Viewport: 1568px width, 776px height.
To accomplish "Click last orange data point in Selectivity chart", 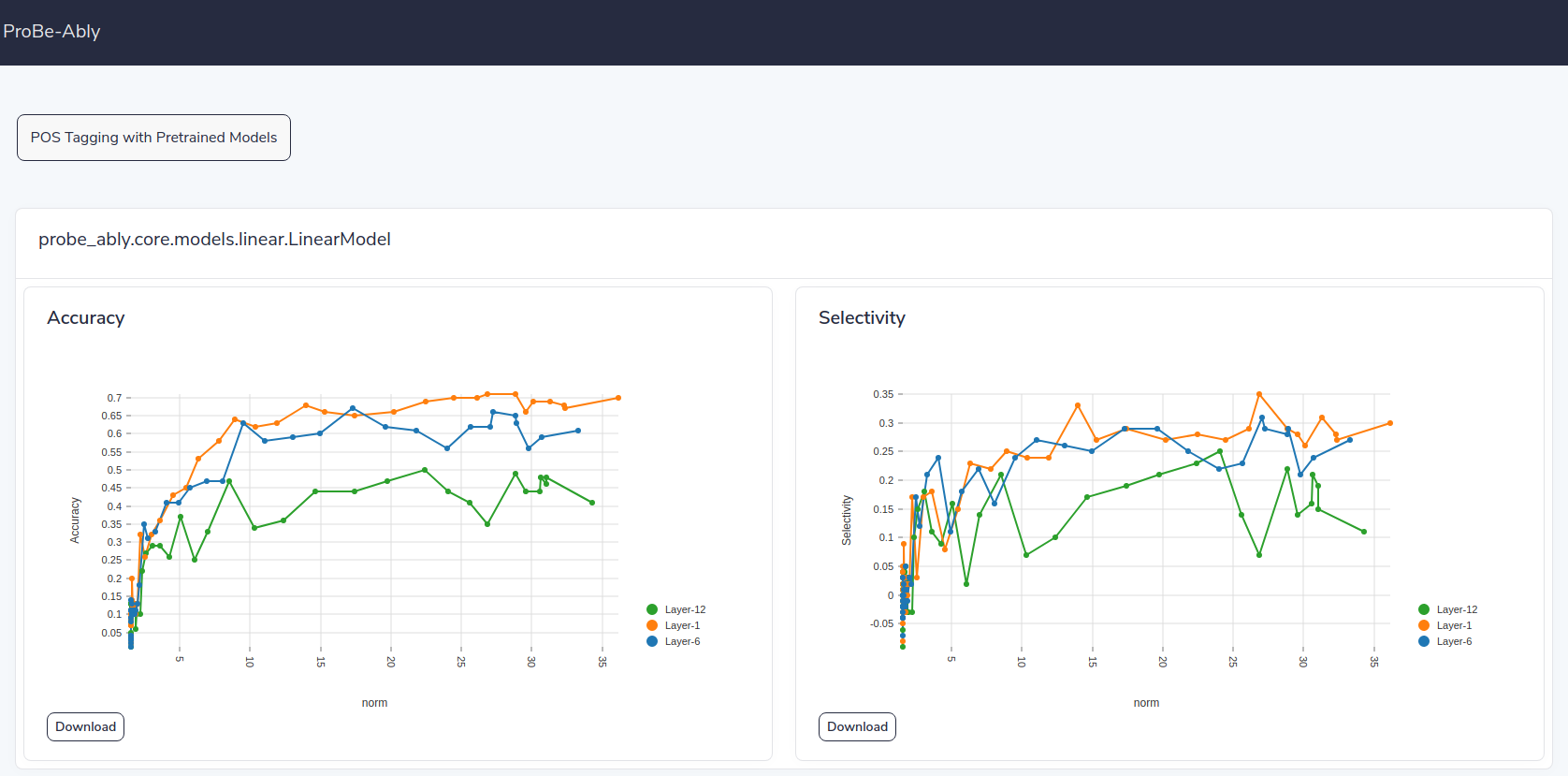I will tap(1390, 423).
